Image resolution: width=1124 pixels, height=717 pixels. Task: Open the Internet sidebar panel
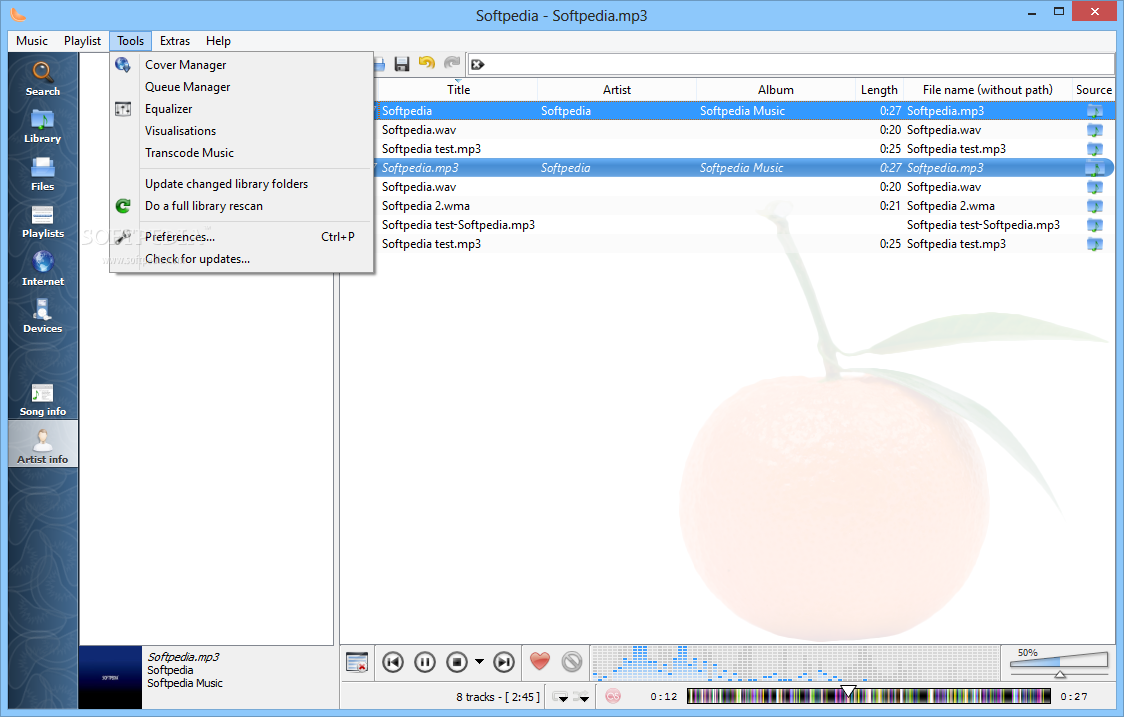(42, 269)
